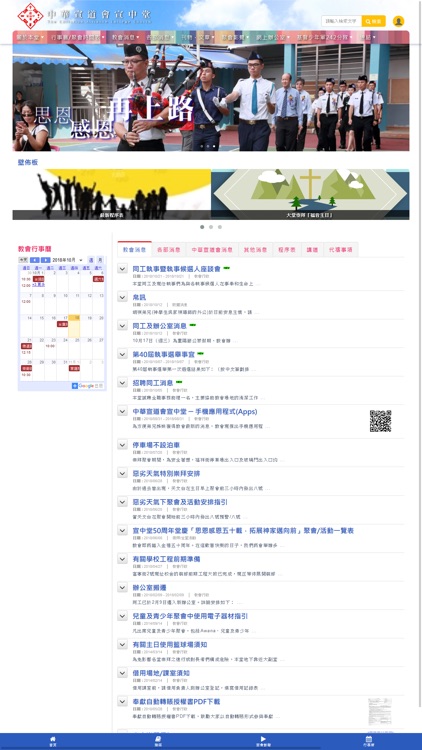Open the 招聘同工消息 article link
Viewport: 422px width, 750px height.
[x=153, y=383]
